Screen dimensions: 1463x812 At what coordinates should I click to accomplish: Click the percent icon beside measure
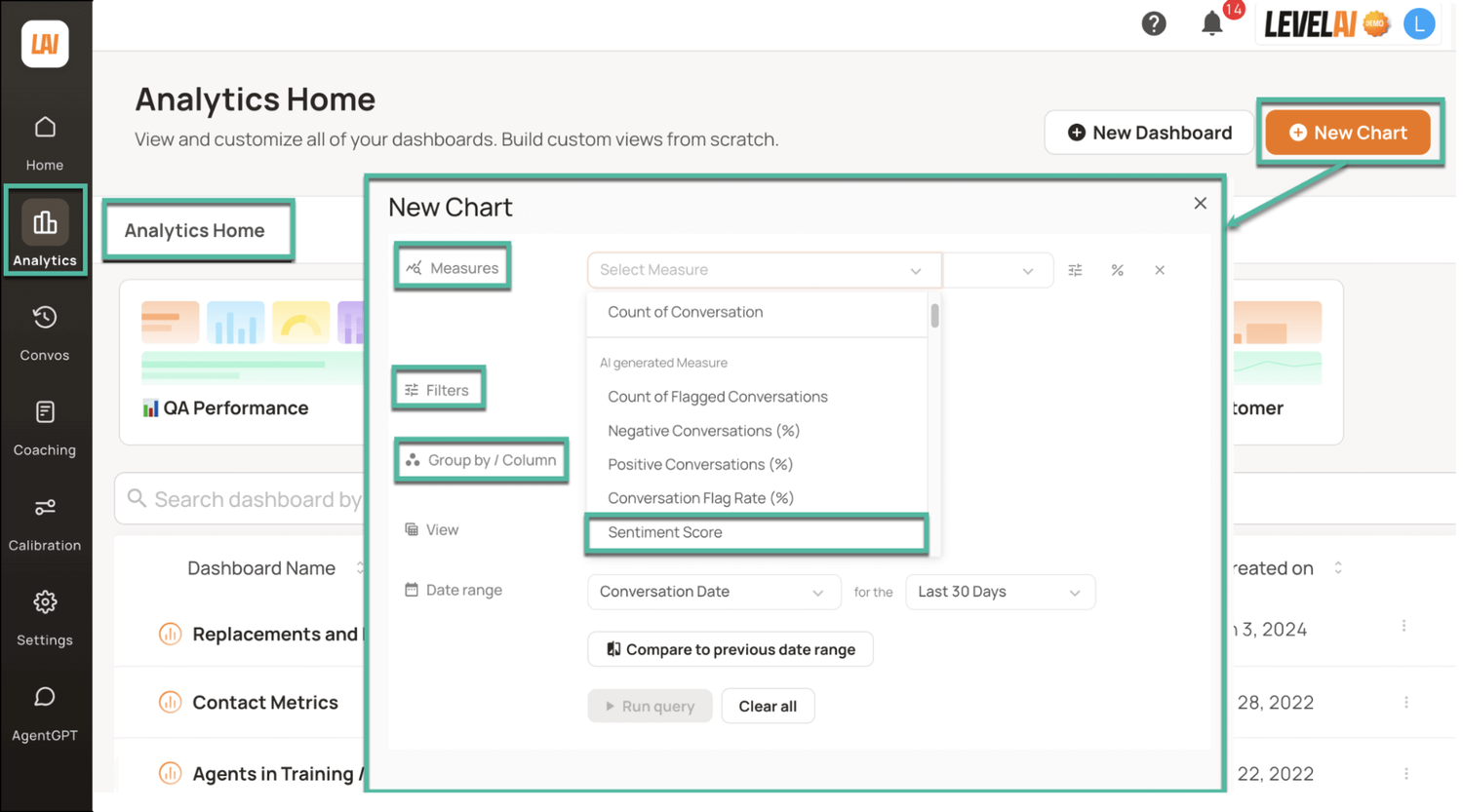[1118, 270]
